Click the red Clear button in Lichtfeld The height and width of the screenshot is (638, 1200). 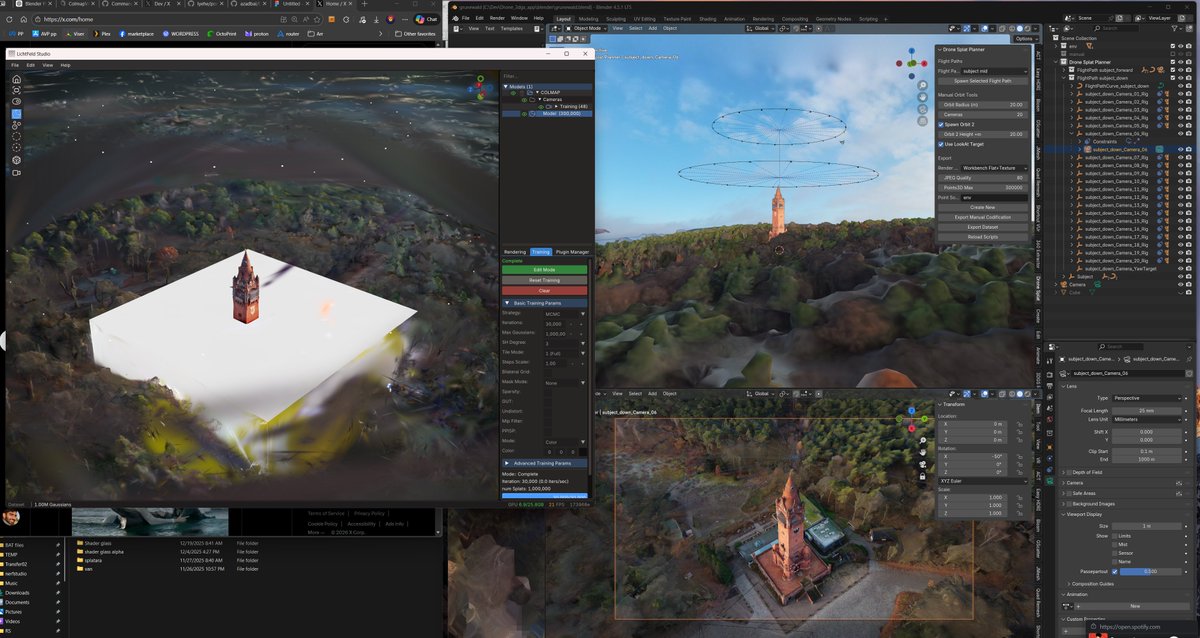click(545, 291)
